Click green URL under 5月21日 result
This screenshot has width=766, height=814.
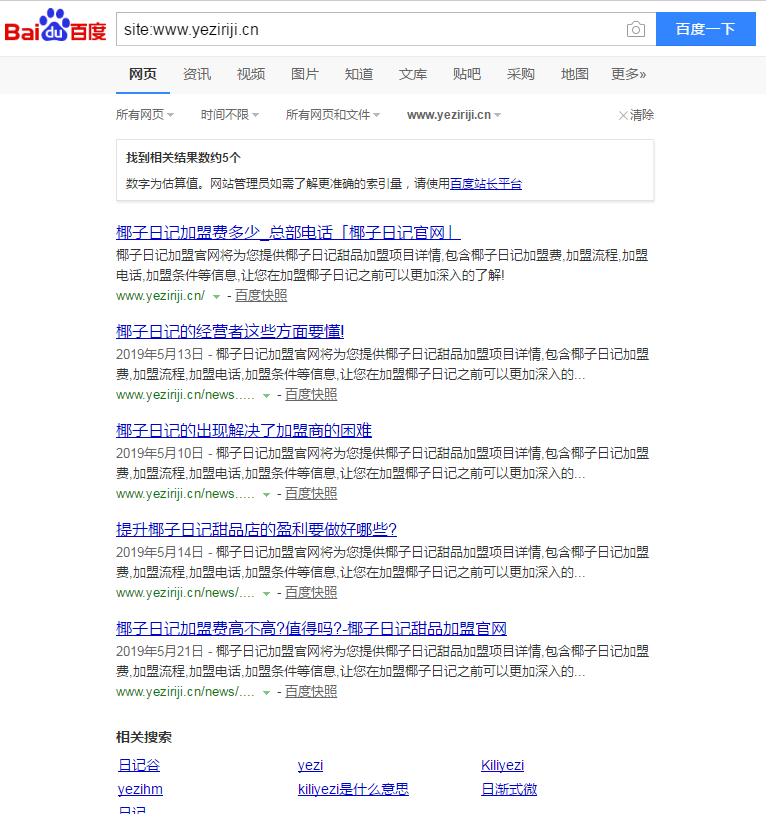[185, 692]
